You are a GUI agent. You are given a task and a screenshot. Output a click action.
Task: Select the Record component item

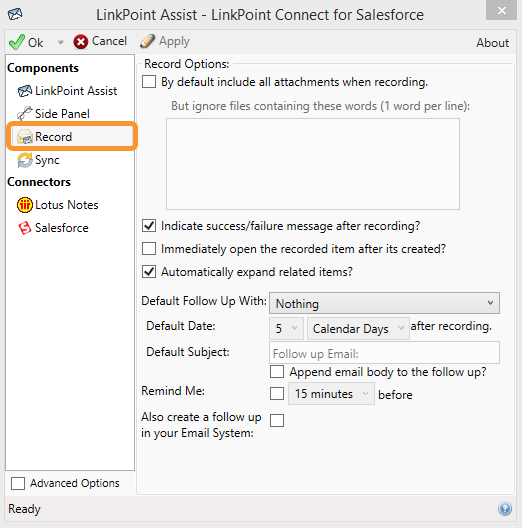pyautogui.click(x=72, y=136)
